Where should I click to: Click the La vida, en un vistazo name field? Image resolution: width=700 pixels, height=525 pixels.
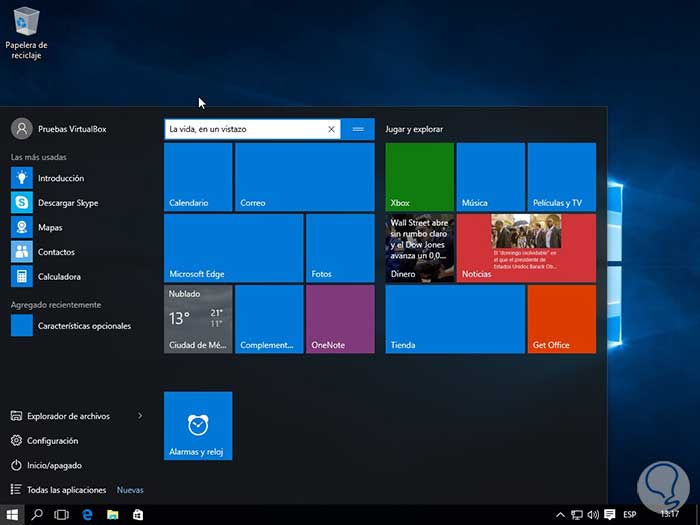243,129
